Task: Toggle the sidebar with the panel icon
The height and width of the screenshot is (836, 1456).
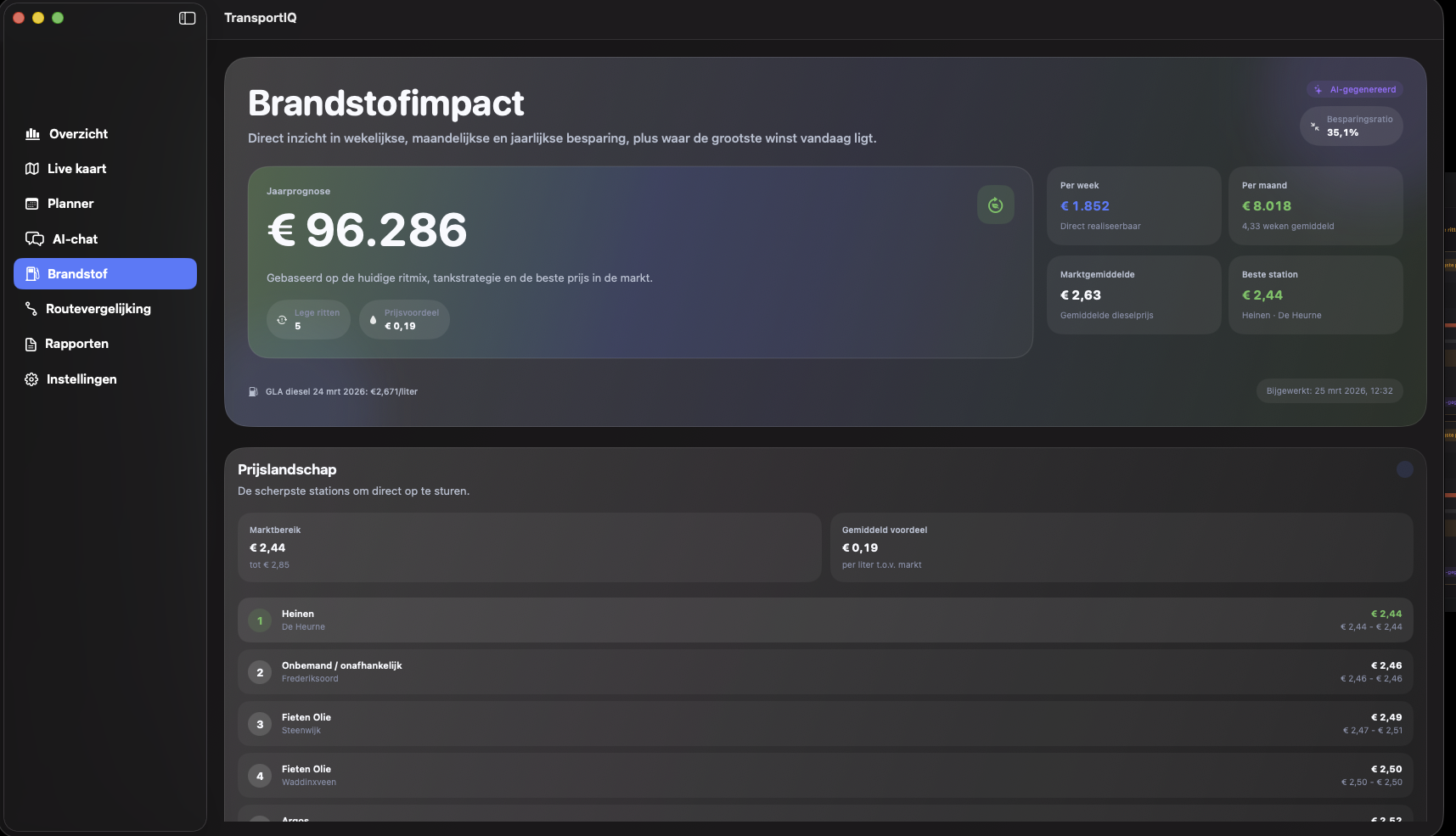Action: 185,17
